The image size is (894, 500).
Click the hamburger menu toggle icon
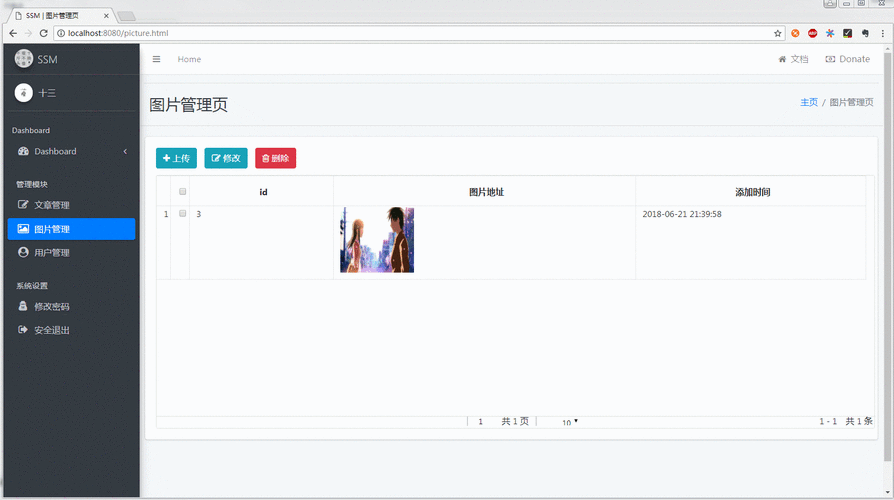[x=156, y=59]
